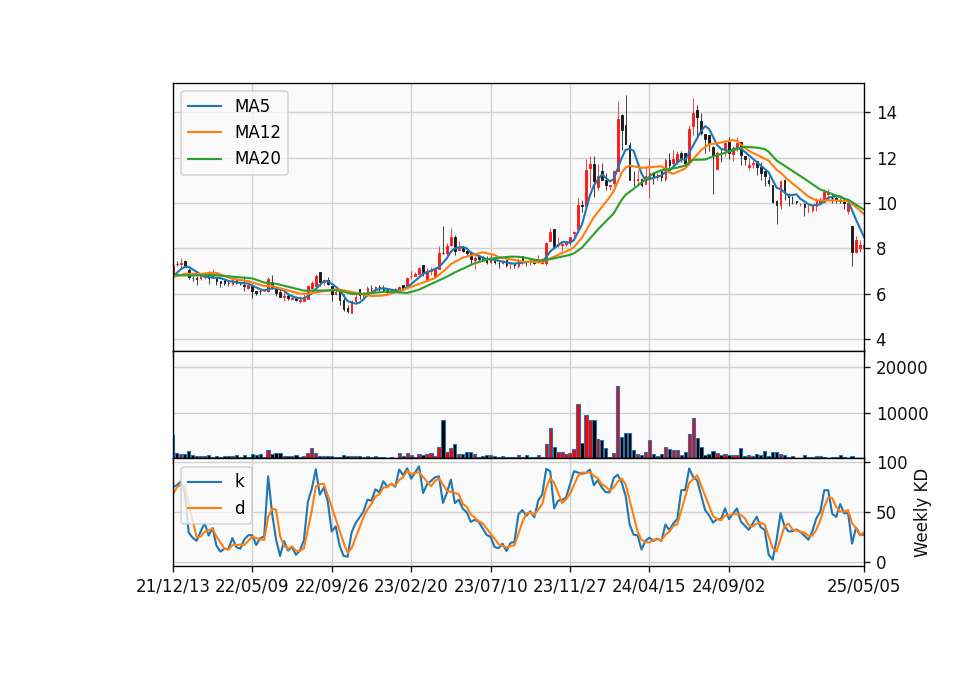Image resolution: width=960 pixels, height=690 pixels.
Task: Click the 22/09/26 date tick label
Action: (332, 586)
